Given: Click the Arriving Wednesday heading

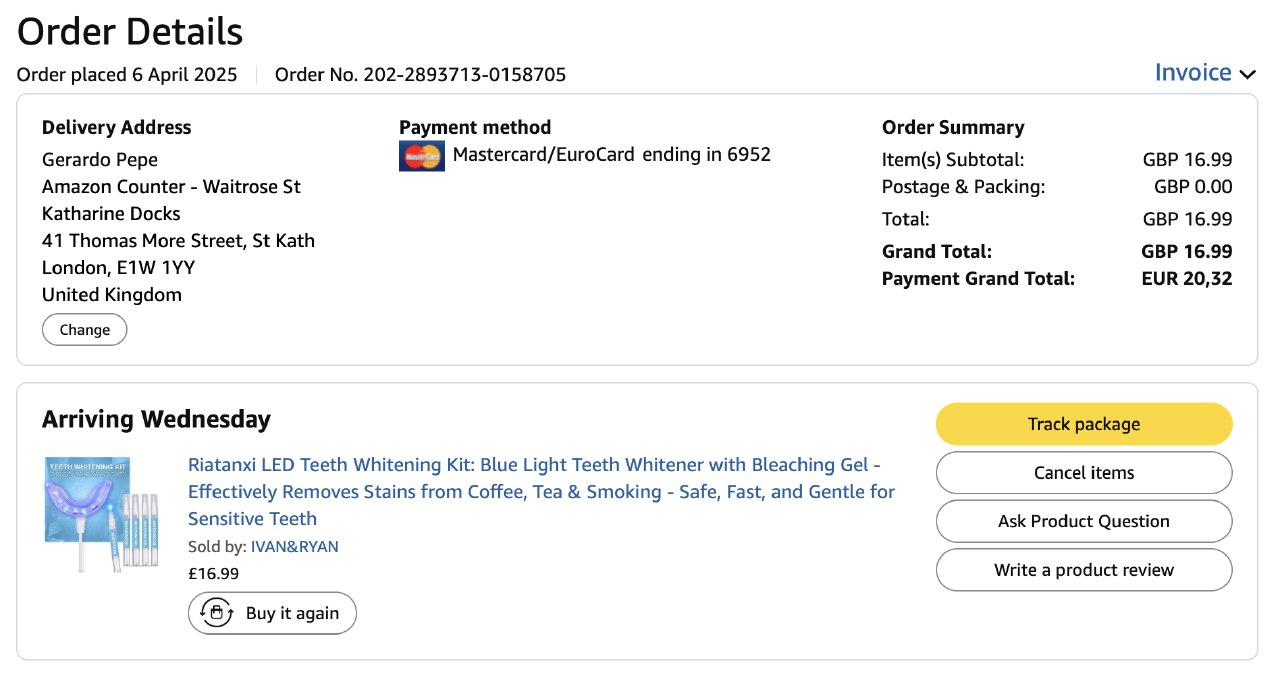Looking at the screenshot, I should coord(156,419).
